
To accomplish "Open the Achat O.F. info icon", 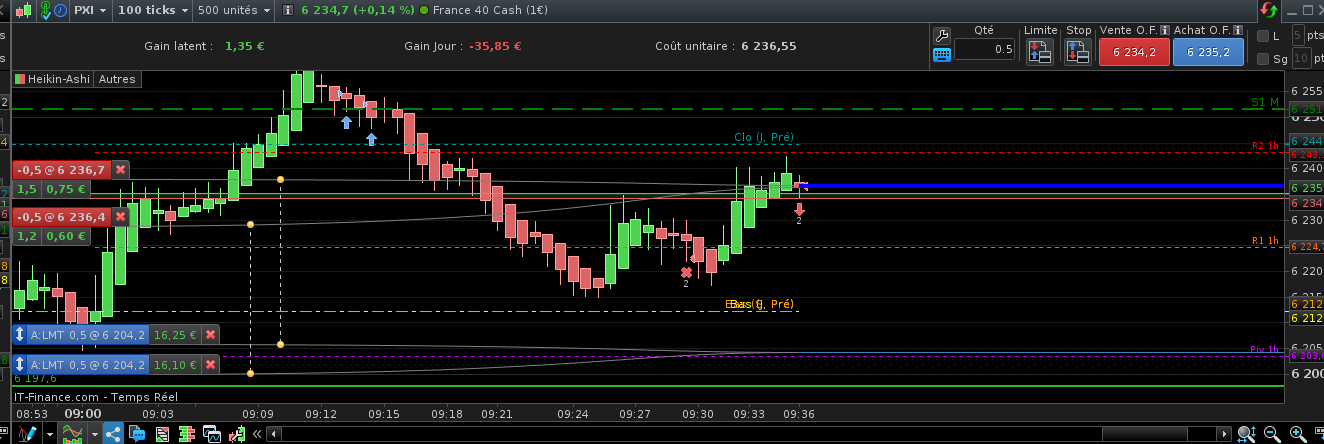I will [1238, 30].
